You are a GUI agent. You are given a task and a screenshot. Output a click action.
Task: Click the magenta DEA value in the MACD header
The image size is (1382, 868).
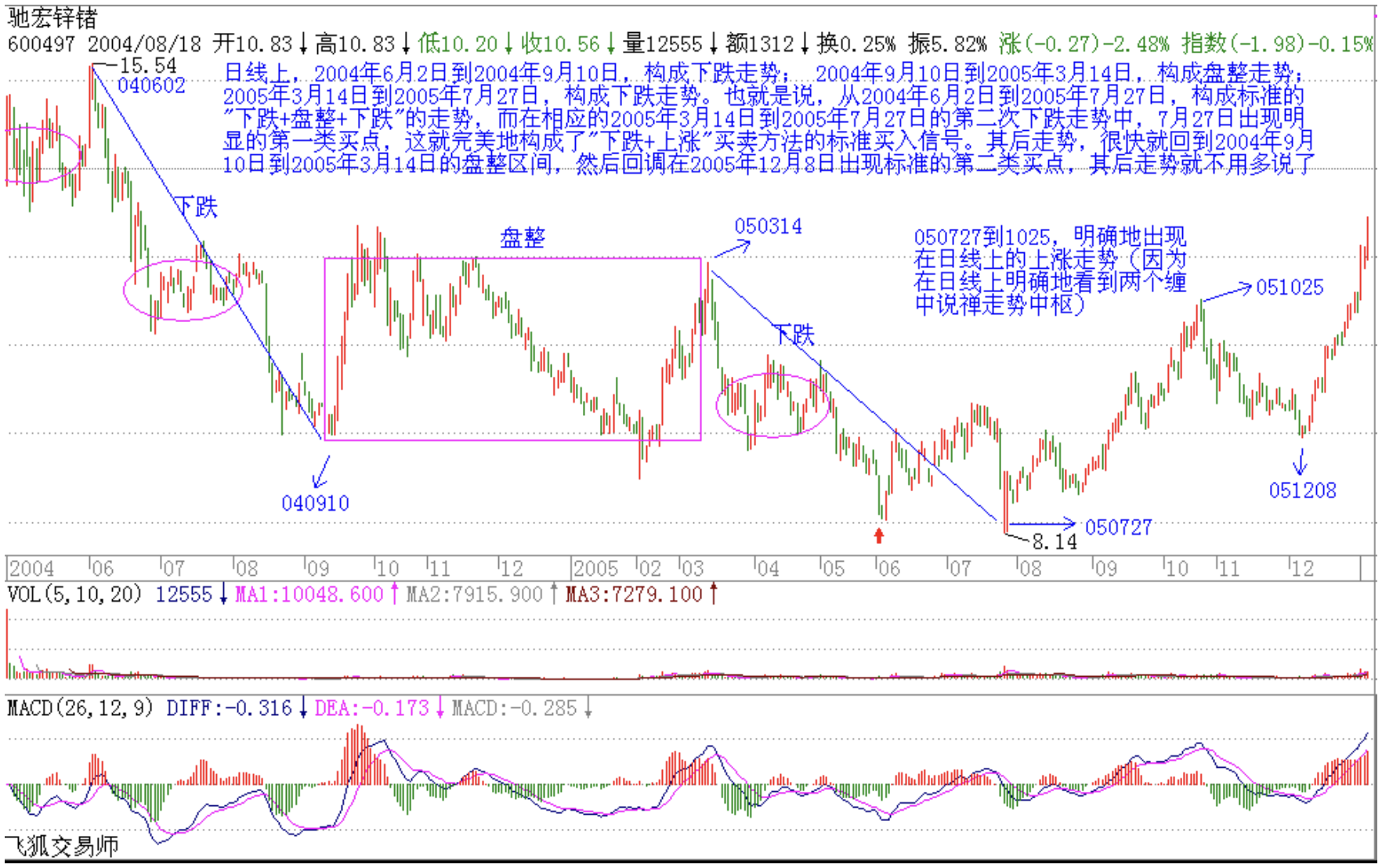click(x=371, y=709)
